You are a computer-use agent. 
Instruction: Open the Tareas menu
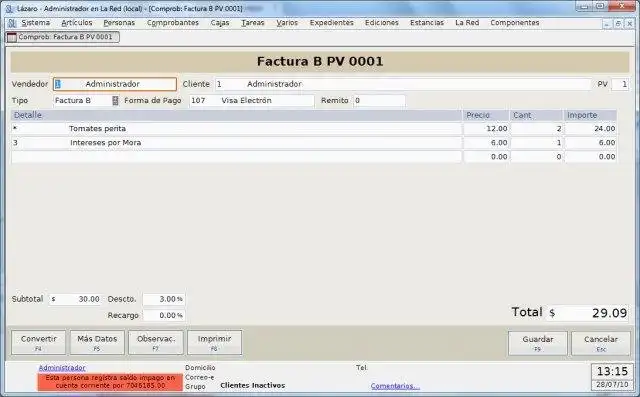253,23
